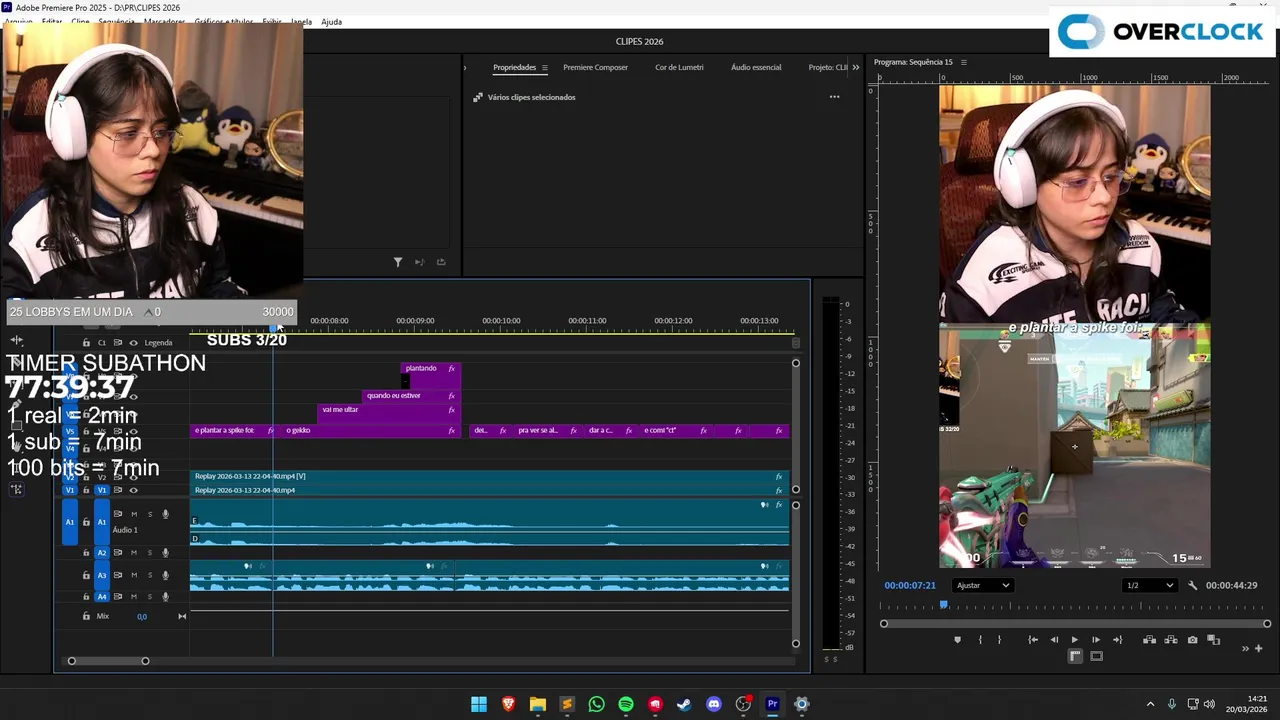Open Programa: Sequência 15 panel menu
The image size is (1280, 720).
point(964,62)
